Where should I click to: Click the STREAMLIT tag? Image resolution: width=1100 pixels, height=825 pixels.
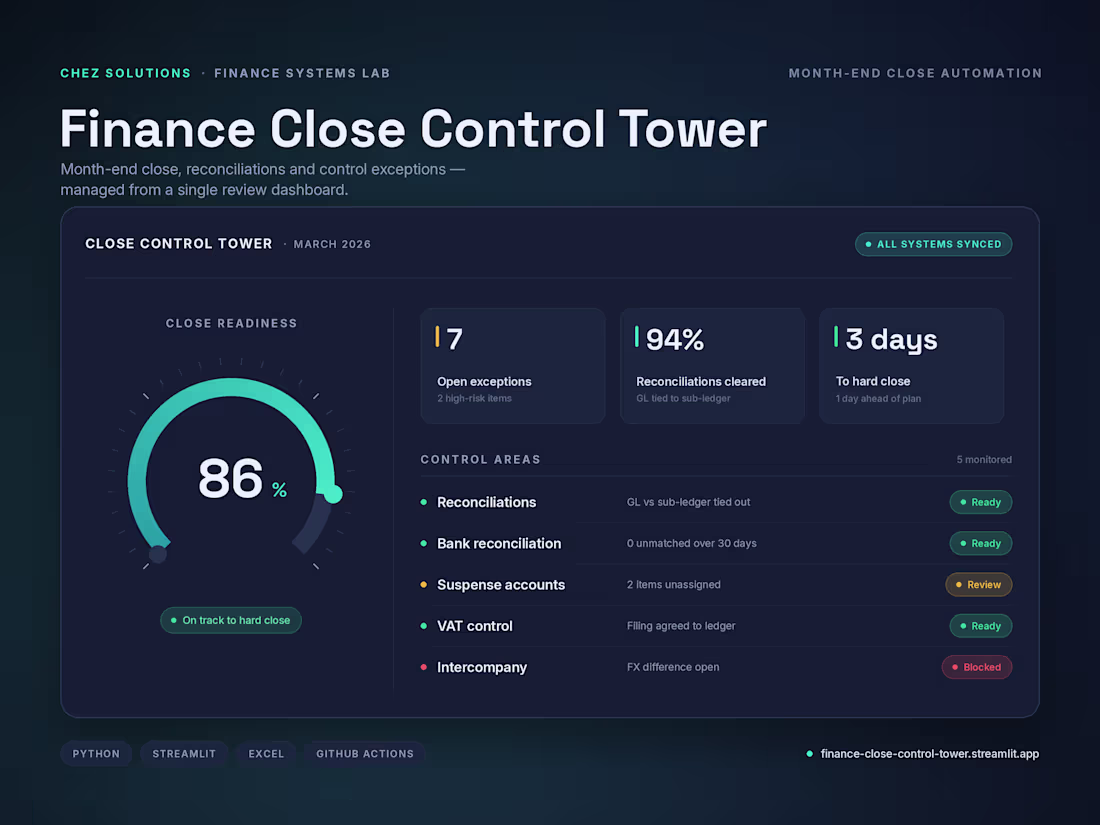(x=184, y=754)
